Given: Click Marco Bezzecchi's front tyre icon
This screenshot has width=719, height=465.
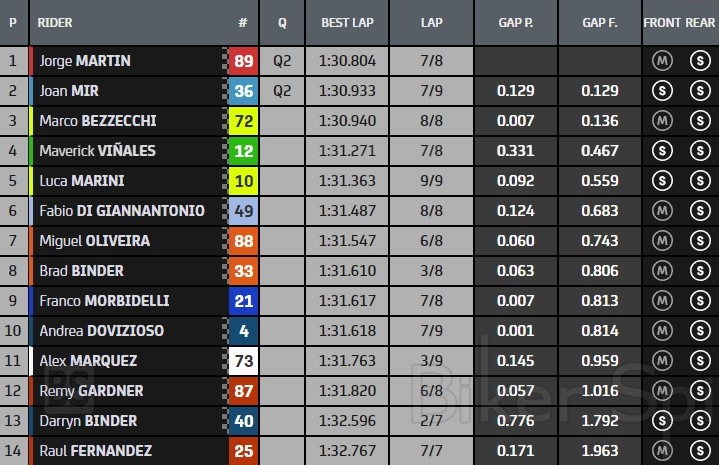Looking at the screenshot, I should 661,121.
